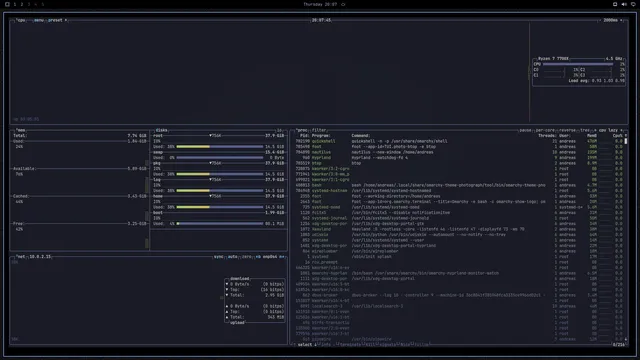The image size is (640, 360).
Task: Select the rcu_preempt process row
Action: (459, 262)
